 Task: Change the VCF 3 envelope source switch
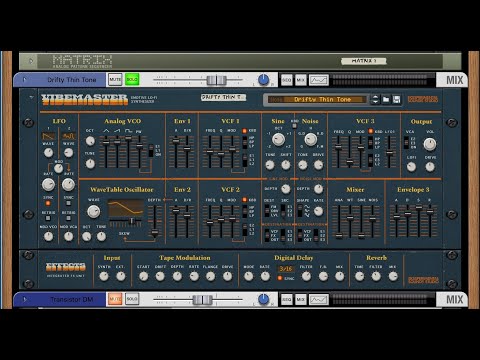coord(370,160)
